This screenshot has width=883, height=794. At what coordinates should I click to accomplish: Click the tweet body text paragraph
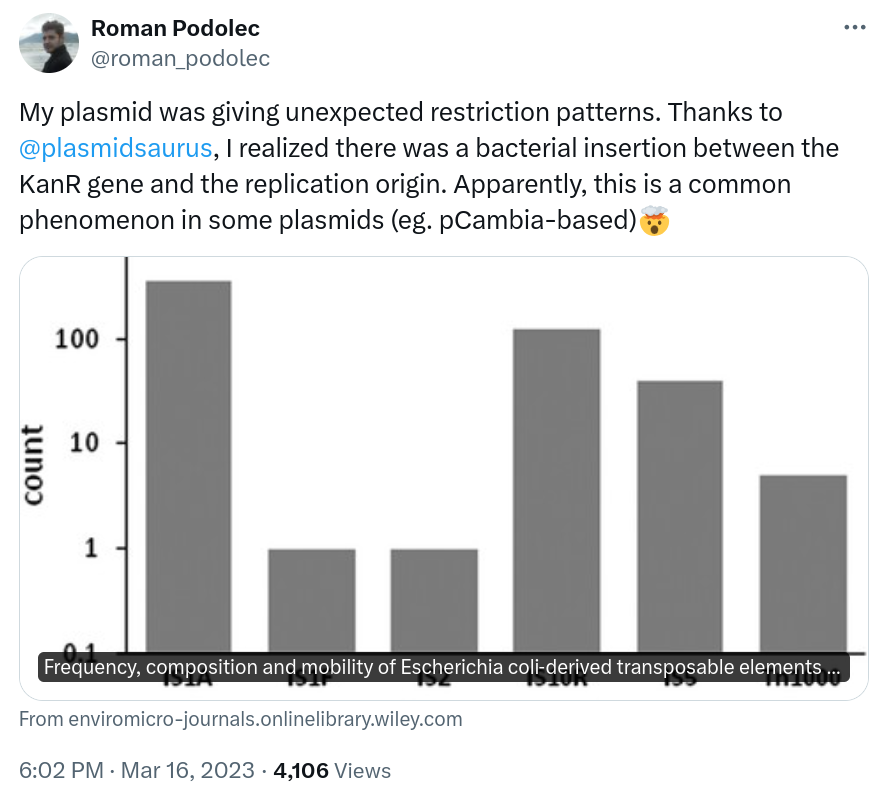coord(400,165)
